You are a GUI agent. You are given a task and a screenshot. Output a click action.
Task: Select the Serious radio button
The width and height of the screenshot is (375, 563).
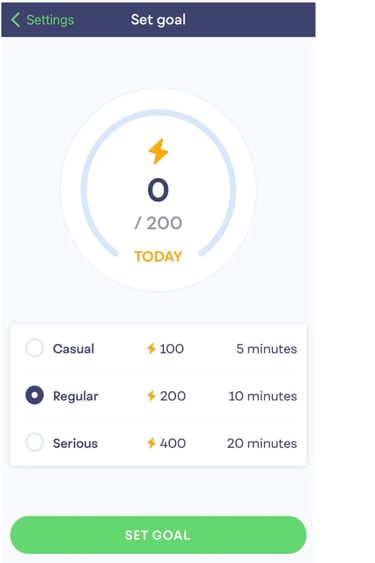pyautogui.click(x=34, y=442)
